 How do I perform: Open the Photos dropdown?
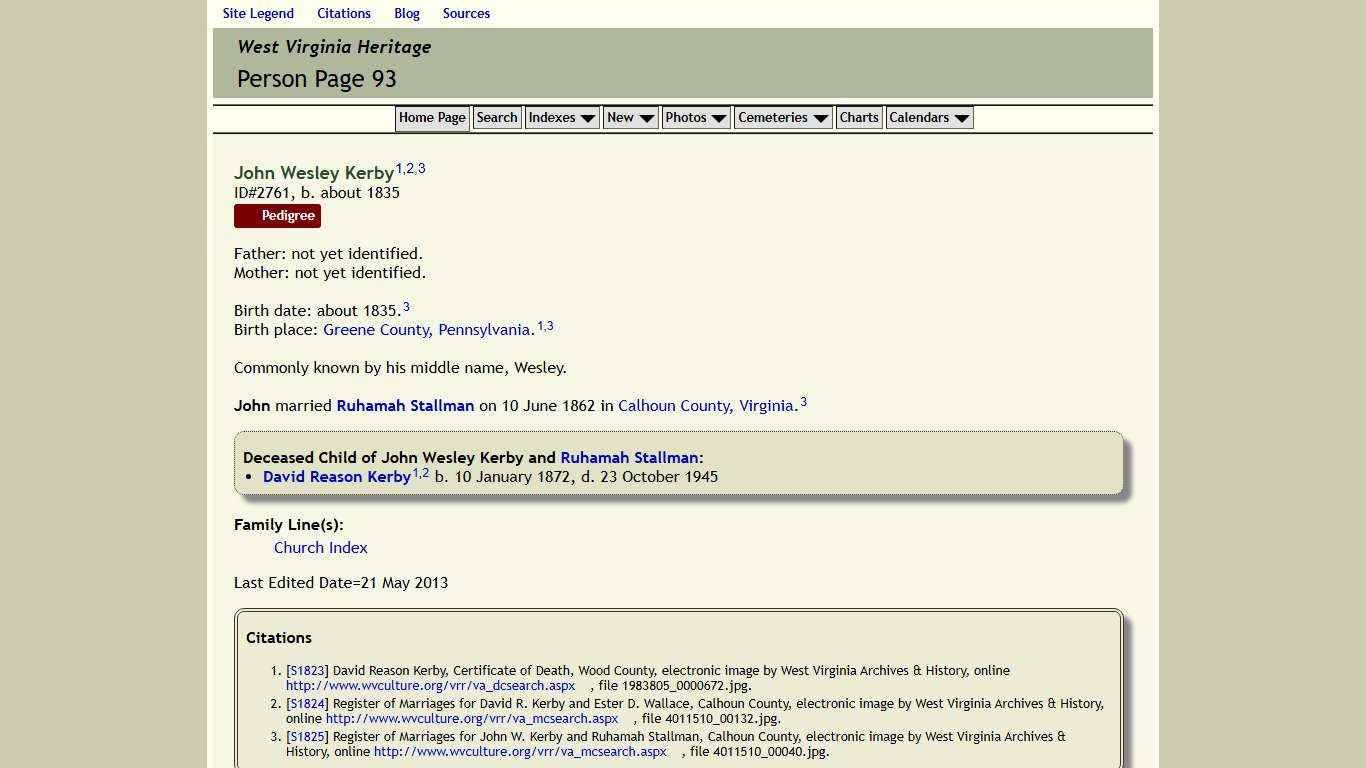click(688, 117)
